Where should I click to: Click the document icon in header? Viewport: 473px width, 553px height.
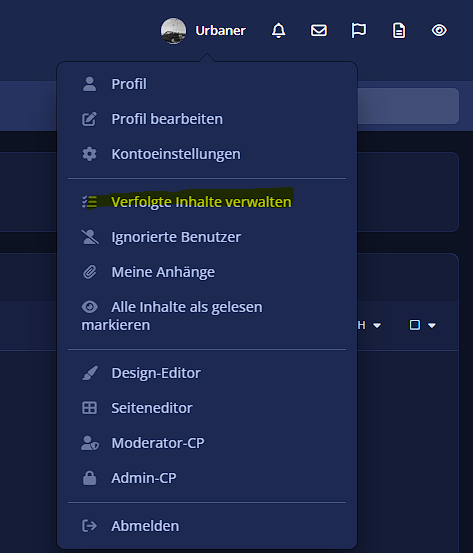[x=399, y=30]
